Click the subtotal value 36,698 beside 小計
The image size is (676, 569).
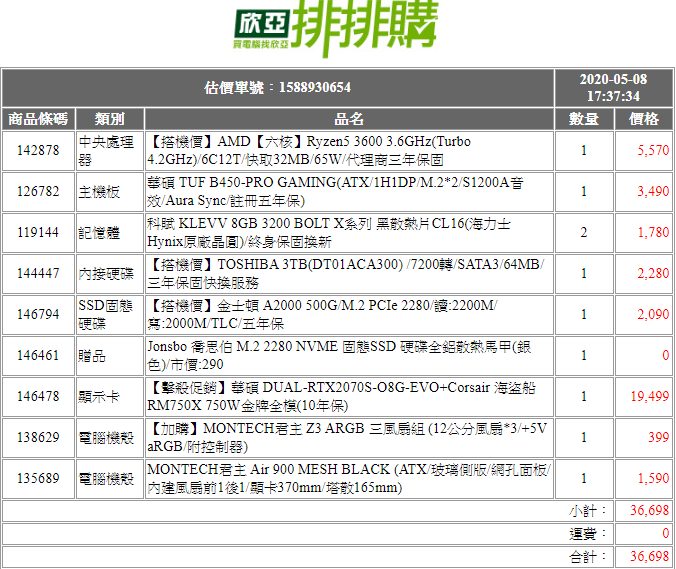tap(650, 511)
